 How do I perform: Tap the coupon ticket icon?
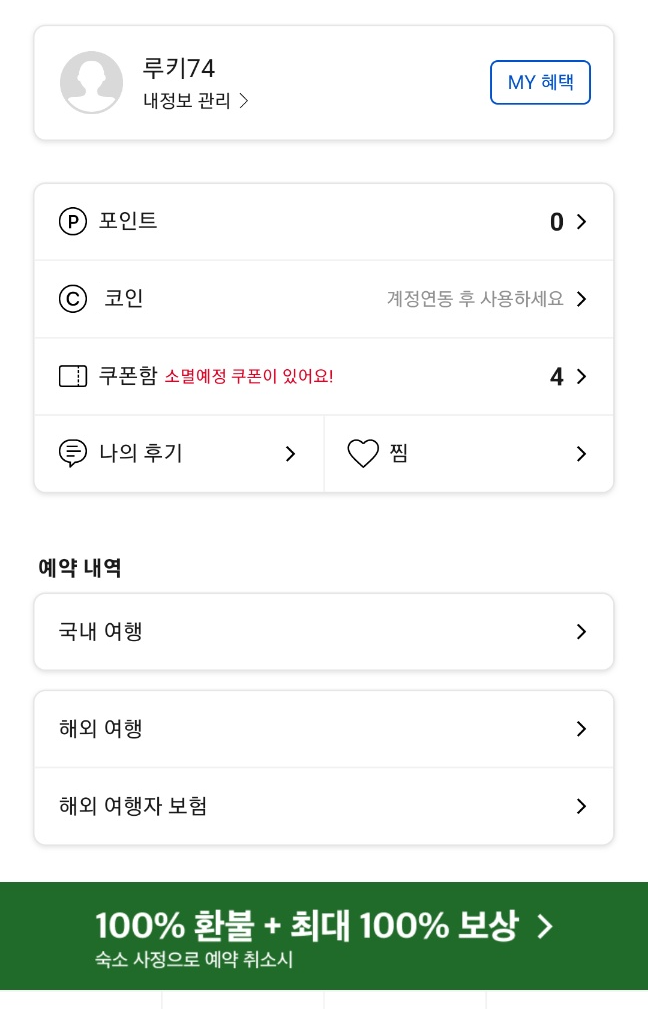click(x=73, y=377)
